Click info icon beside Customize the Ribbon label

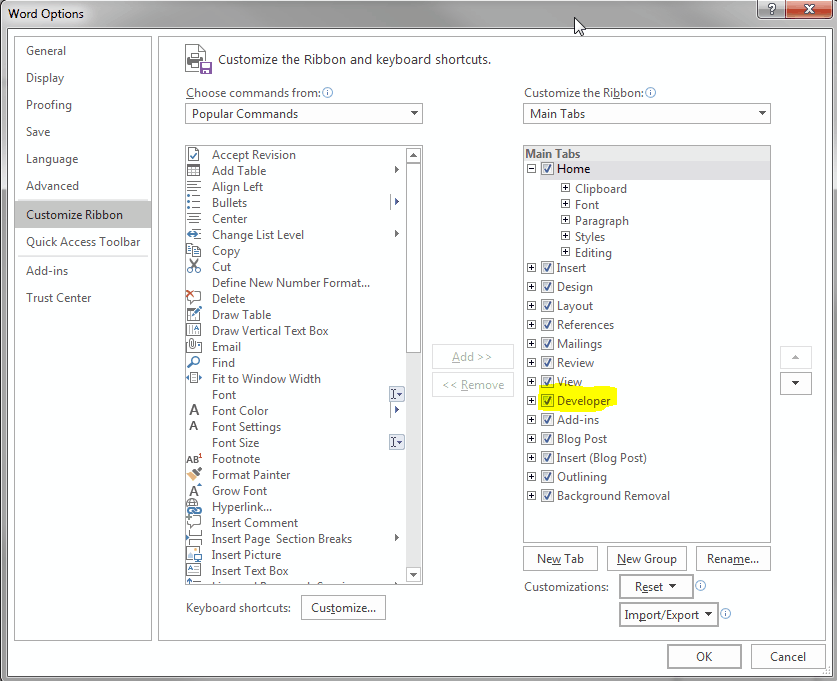[x=651, y=92]
